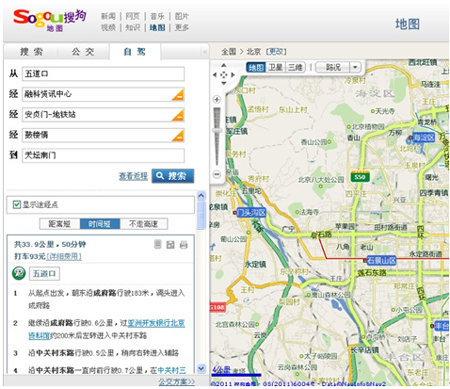Screen dimensions: 450x389
Task: Toggle the 路况 traffic layer
Action: tap(333, 67)
